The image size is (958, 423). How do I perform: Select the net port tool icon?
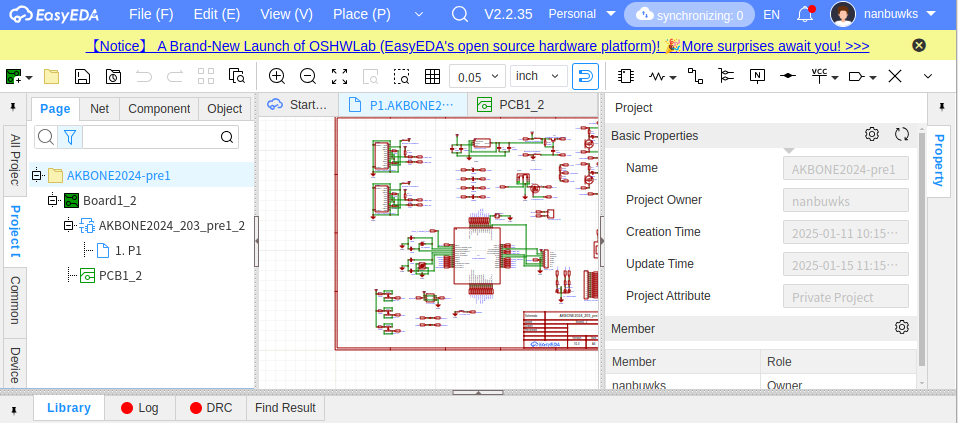(x=857, y=76)
